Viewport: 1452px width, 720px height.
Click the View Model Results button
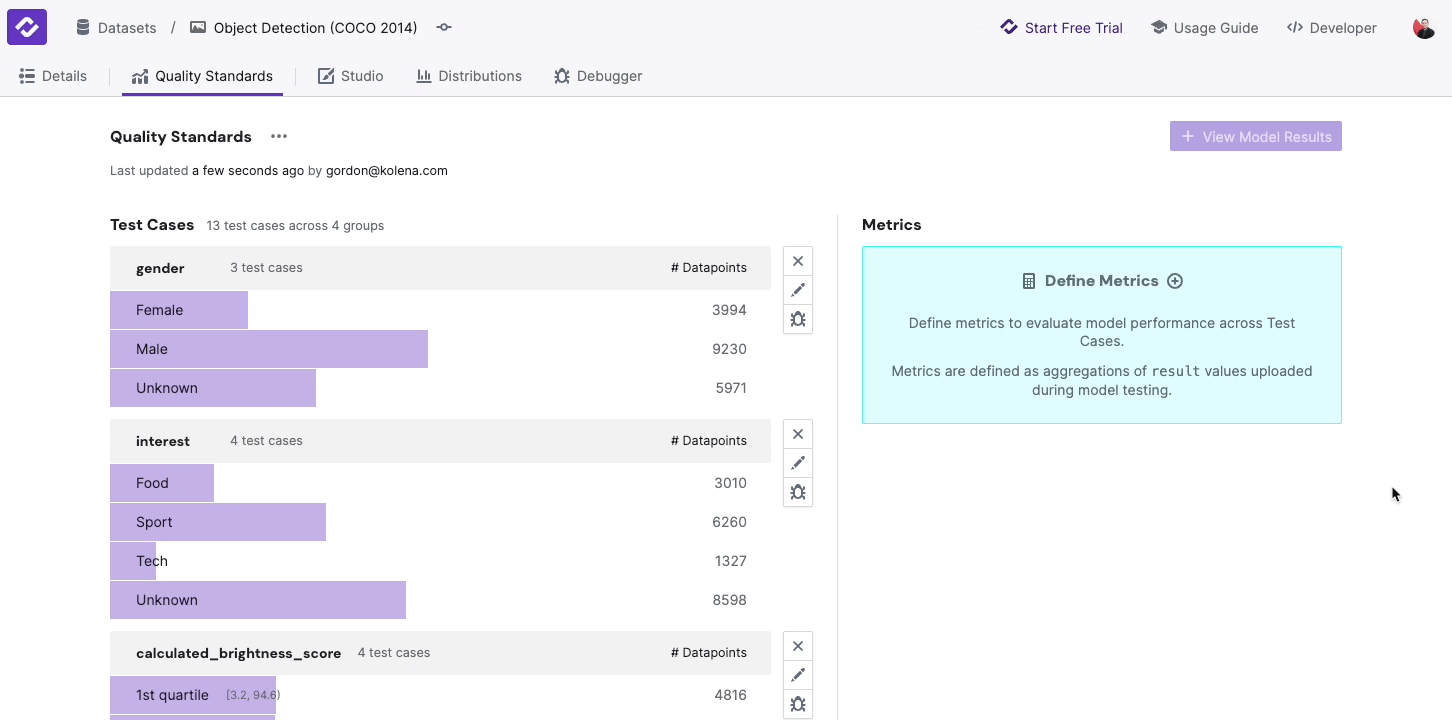pos(1255,137)
